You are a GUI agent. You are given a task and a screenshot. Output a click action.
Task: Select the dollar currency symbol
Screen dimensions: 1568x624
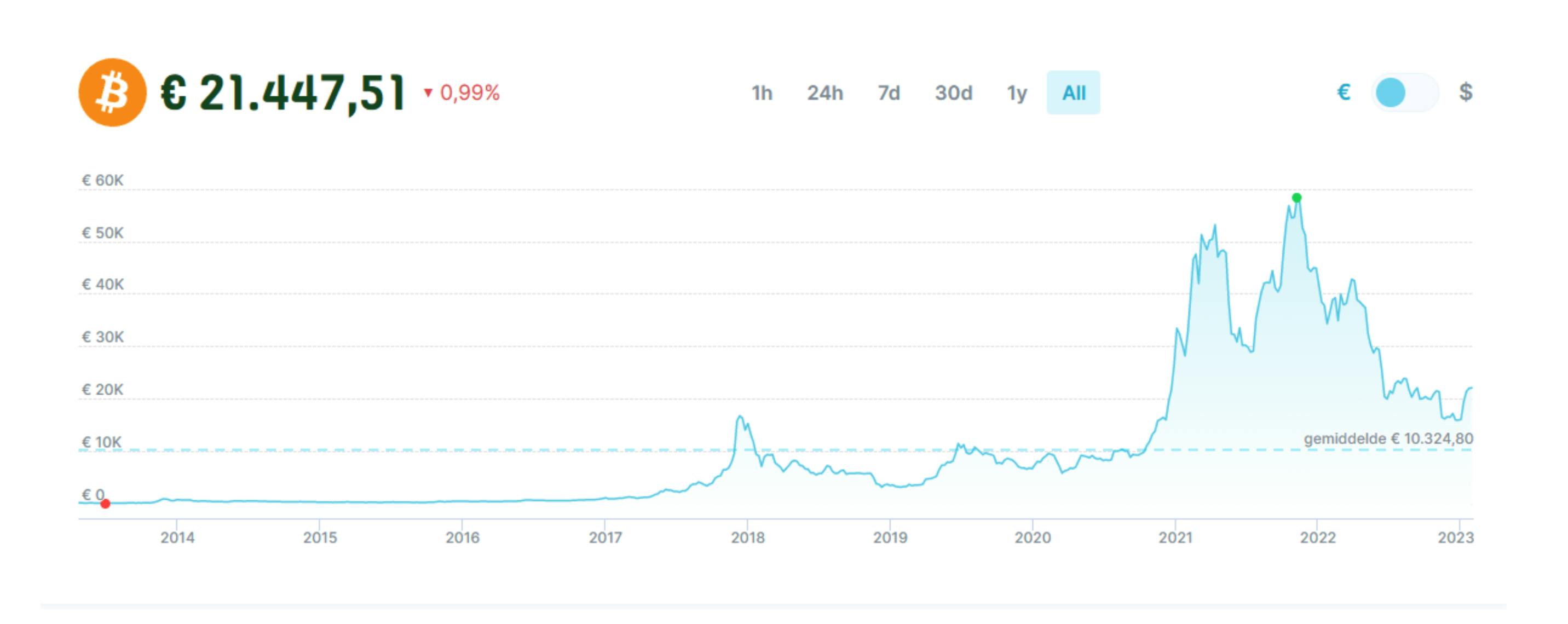[x=1466, y=93]
